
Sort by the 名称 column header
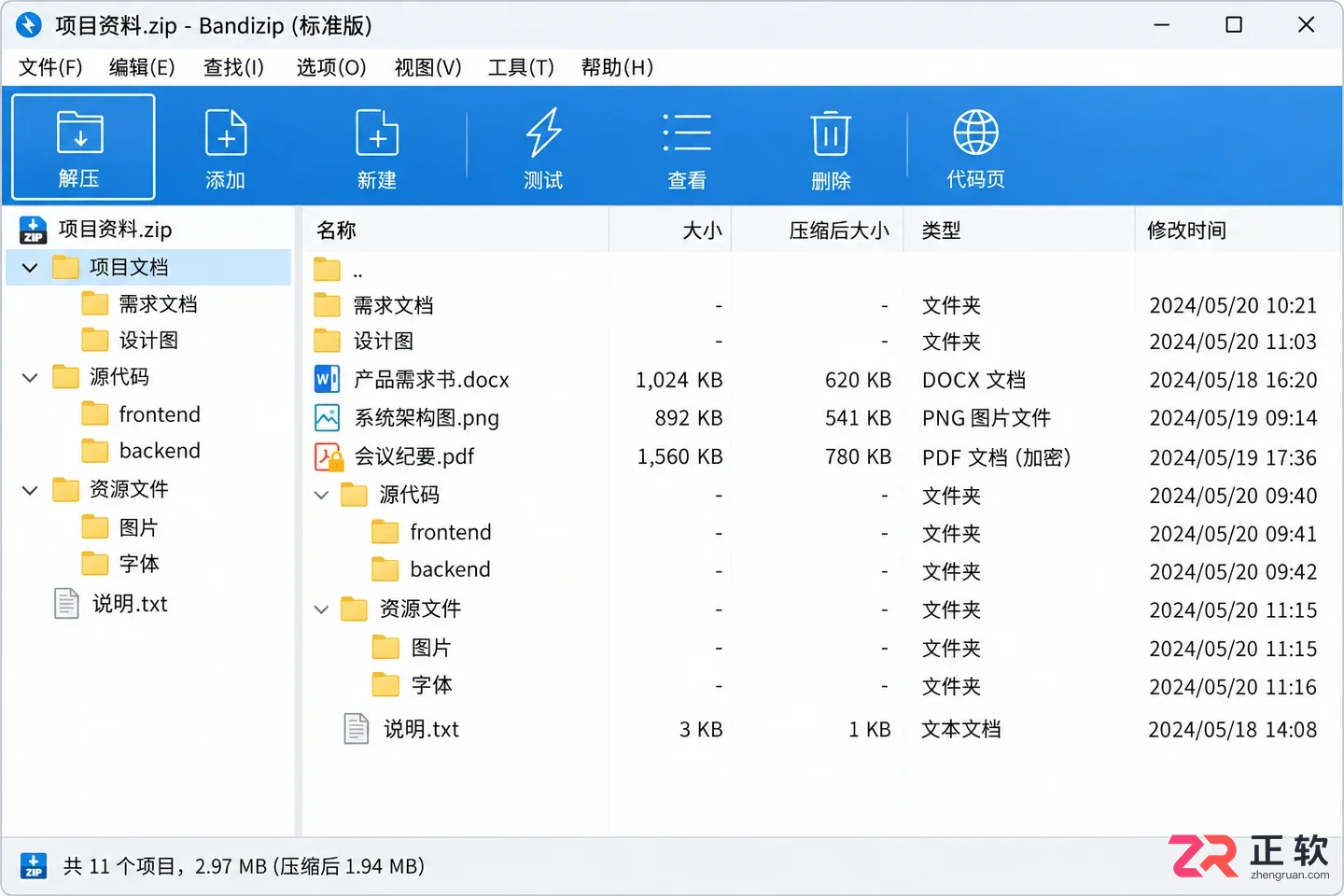[x=455, y=231]
